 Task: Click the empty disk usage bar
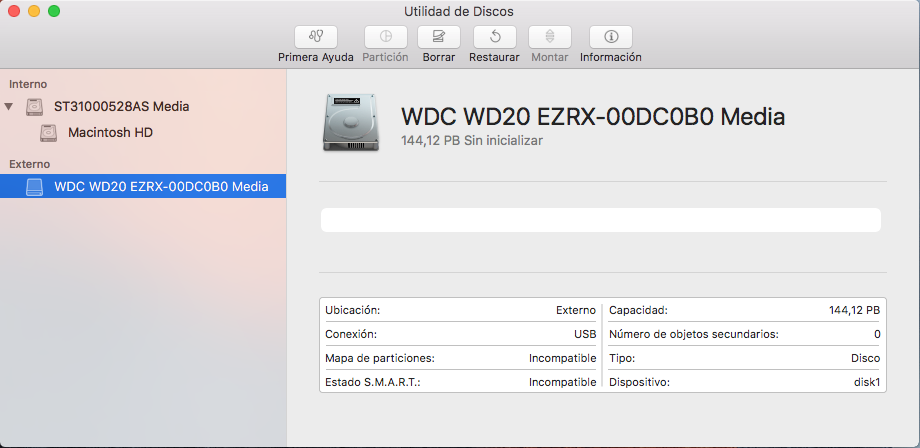point(601,220)
